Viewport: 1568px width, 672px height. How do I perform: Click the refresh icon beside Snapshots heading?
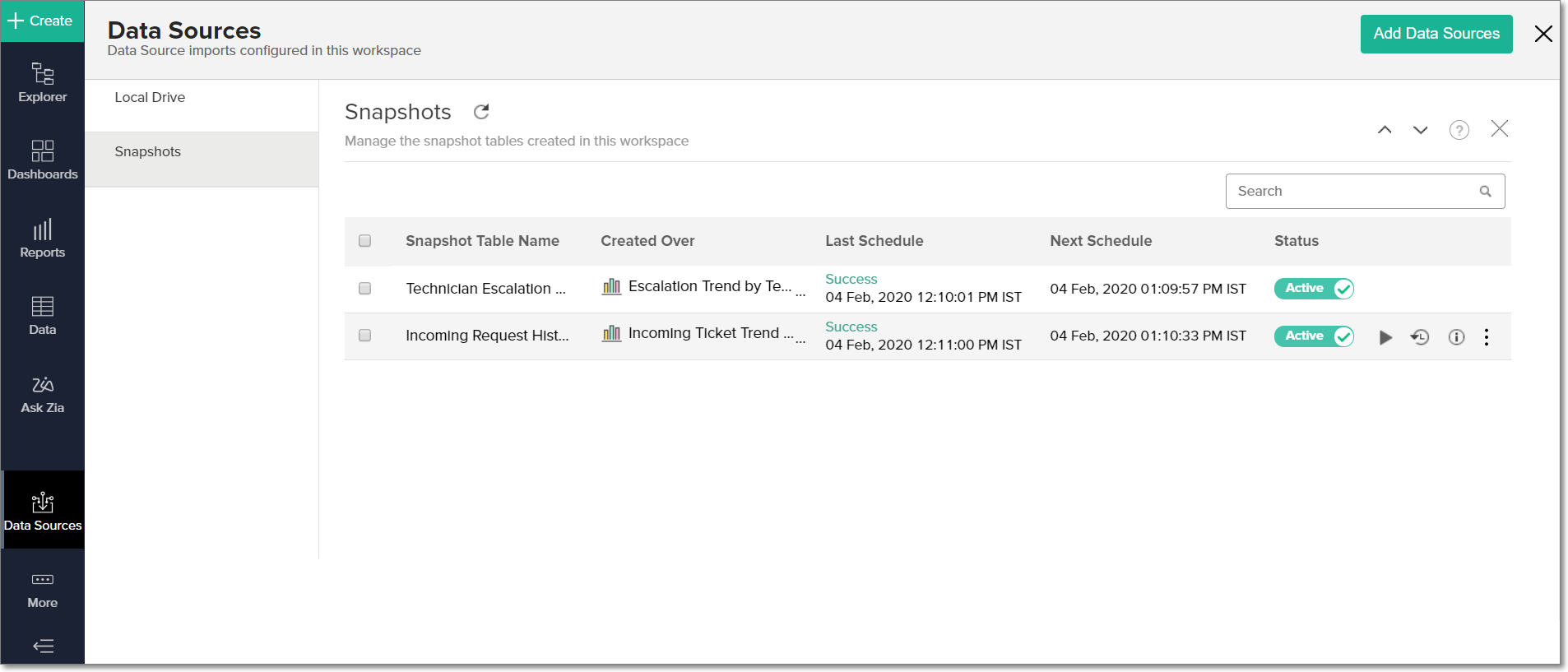pos(481,112)
